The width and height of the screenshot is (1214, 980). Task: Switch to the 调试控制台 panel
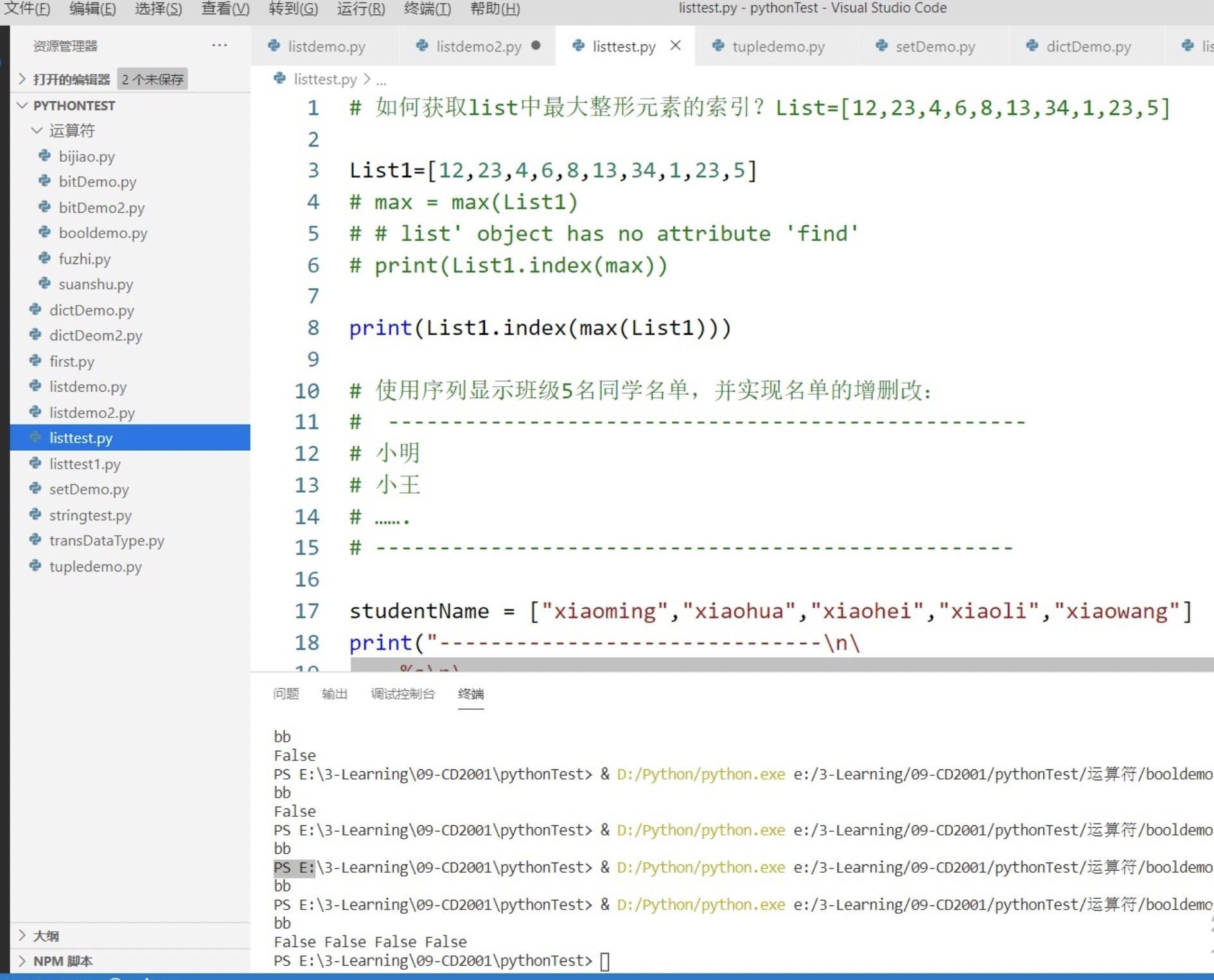coord(403,694)
